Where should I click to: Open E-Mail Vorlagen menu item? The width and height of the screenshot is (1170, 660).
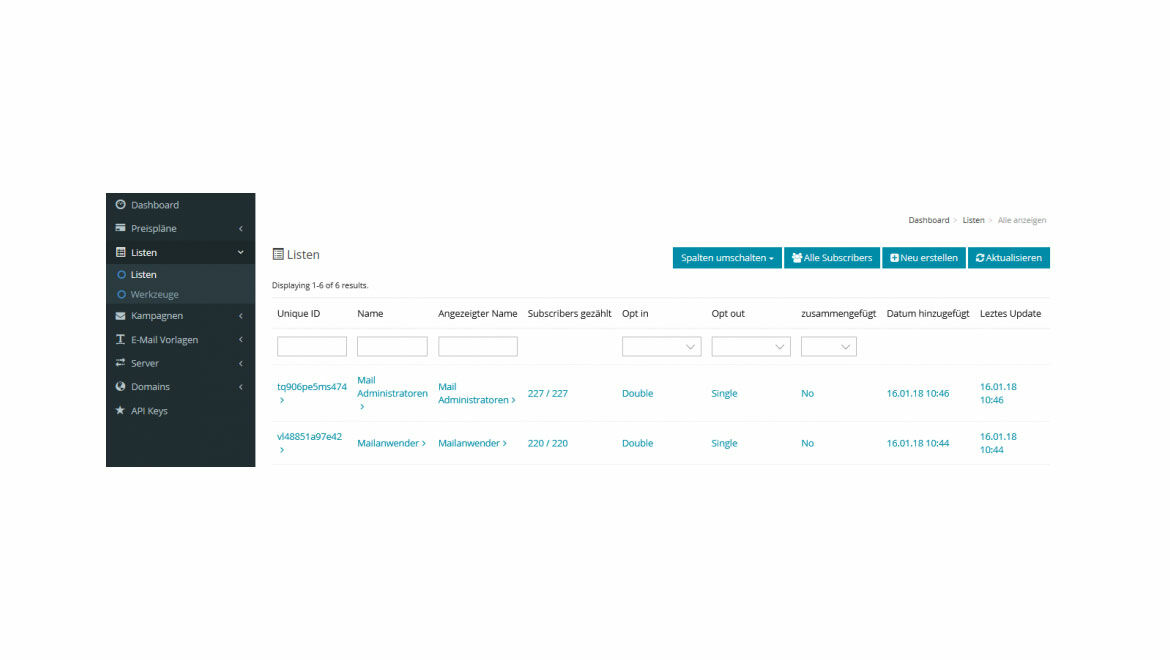(164, 339)
